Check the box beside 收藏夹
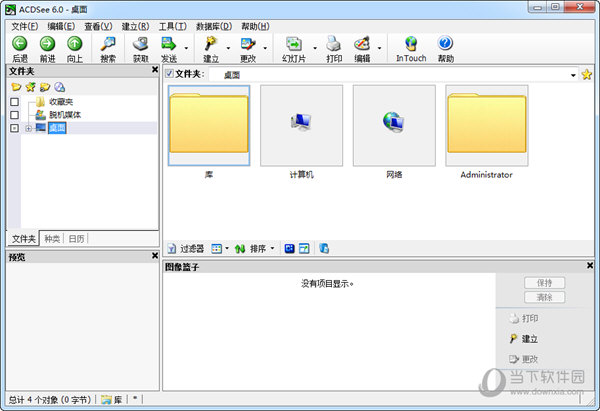The height and width of the screenshot is (411, 600). [15, 102]
